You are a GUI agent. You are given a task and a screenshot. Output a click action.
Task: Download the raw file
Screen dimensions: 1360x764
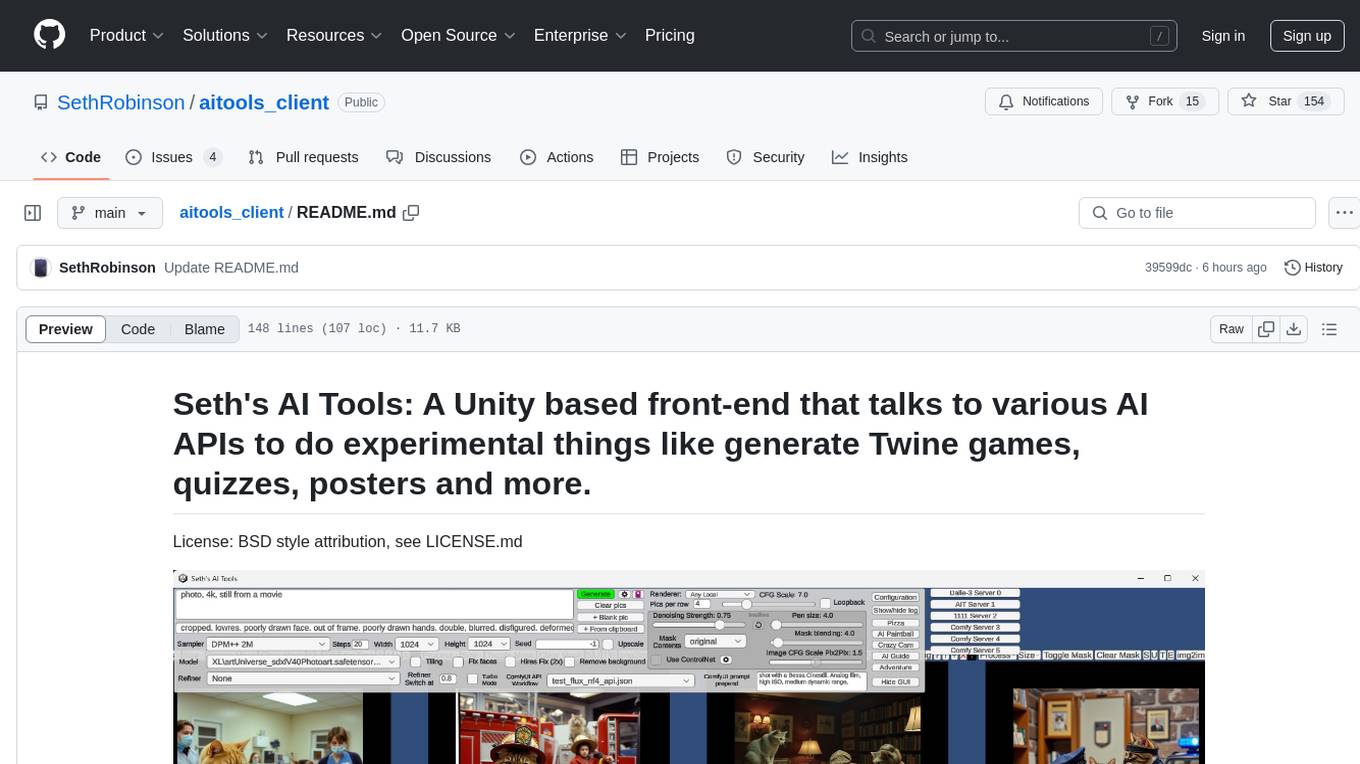pos(1293,329)
